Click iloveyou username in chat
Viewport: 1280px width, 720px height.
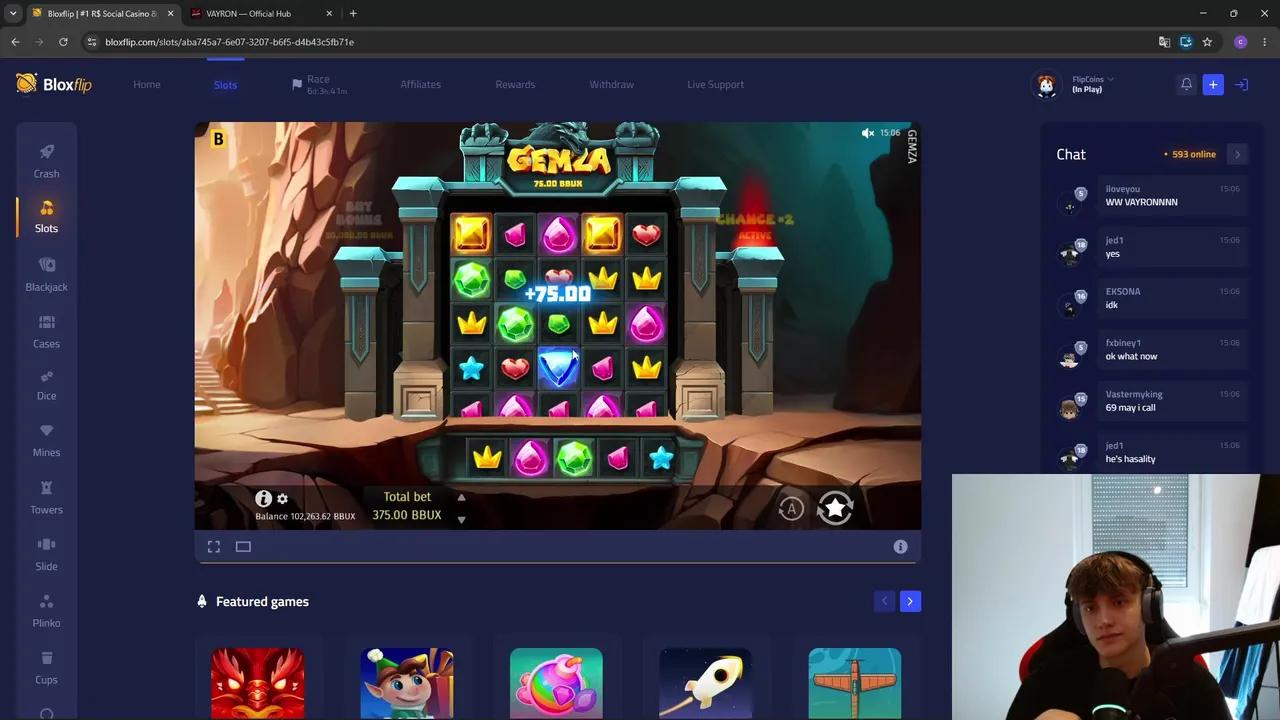pyautogui.click(x=1122, y=189)
